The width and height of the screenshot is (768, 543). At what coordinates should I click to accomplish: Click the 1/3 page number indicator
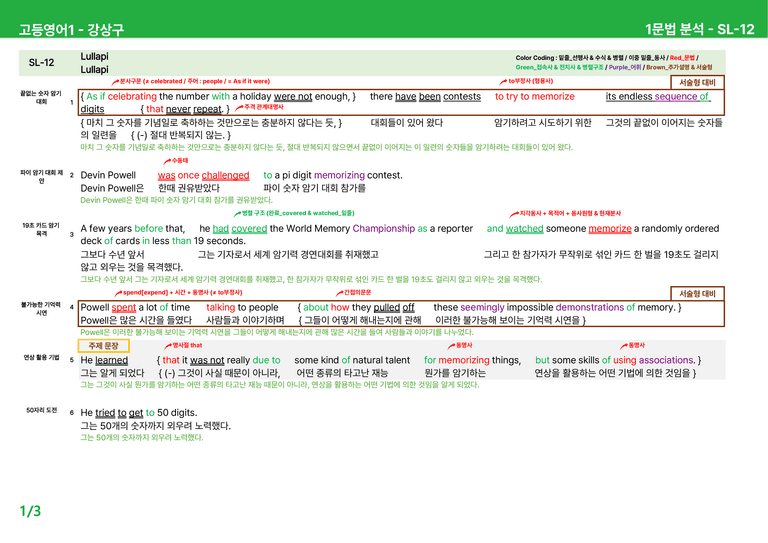30,511
